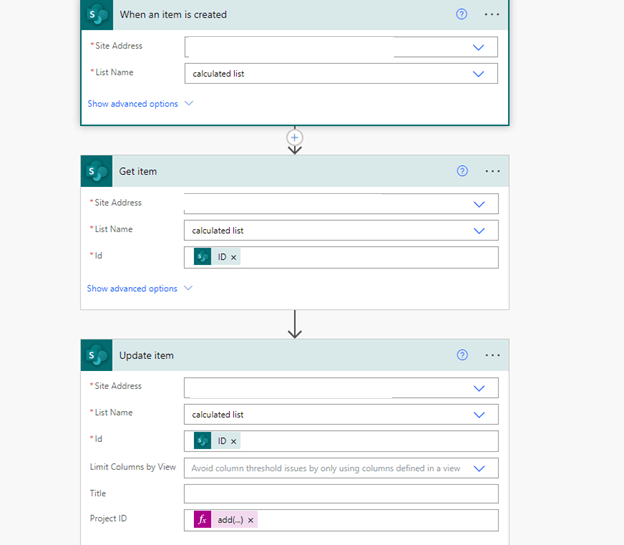Expand List Name dropdown in the trigger card
Screen dimensions: 624x545
click(478, 74)
